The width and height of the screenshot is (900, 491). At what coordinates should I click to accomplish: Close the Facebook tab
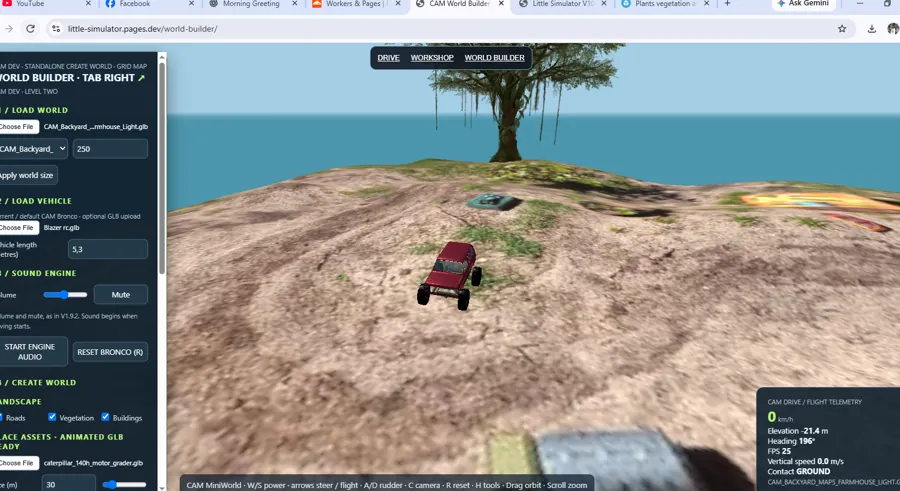pos(191,3)
